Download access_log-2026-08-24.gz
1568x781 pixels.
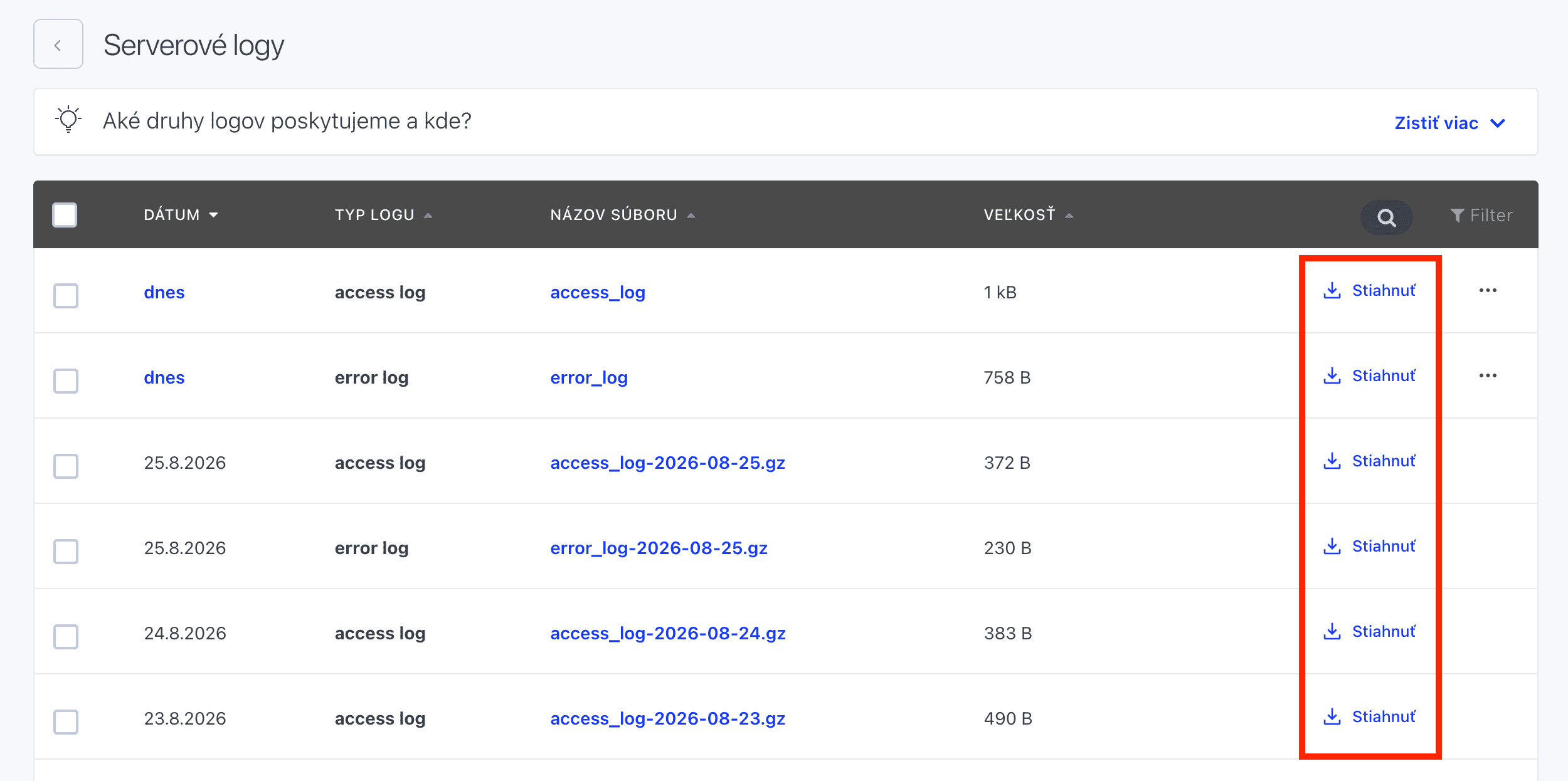pos(1369,631)
